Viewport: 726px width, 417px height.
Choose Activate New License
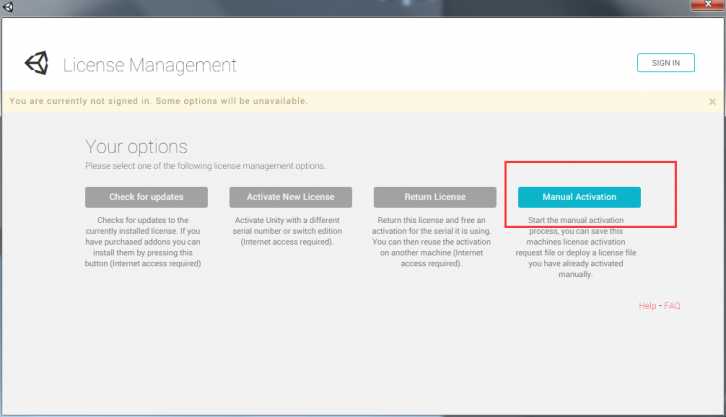291,197
